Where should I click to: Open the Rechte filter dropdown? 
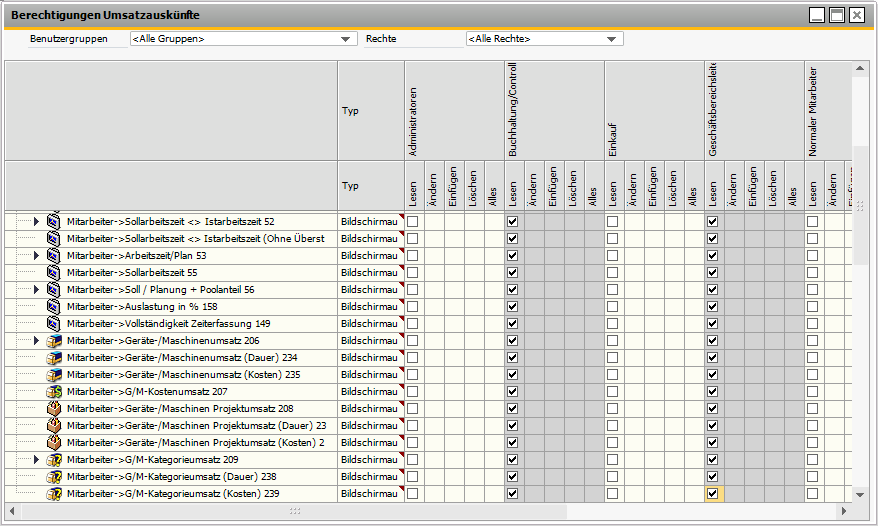[612, 39]
